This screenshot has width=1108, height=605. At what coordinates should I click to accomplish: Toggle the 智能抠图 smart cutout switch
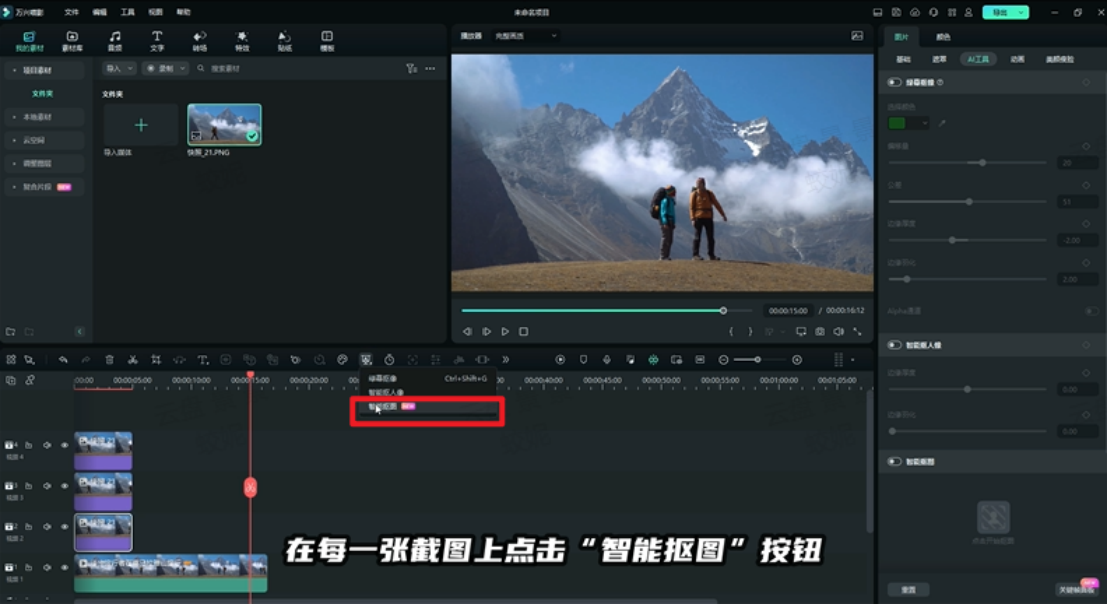895,462
